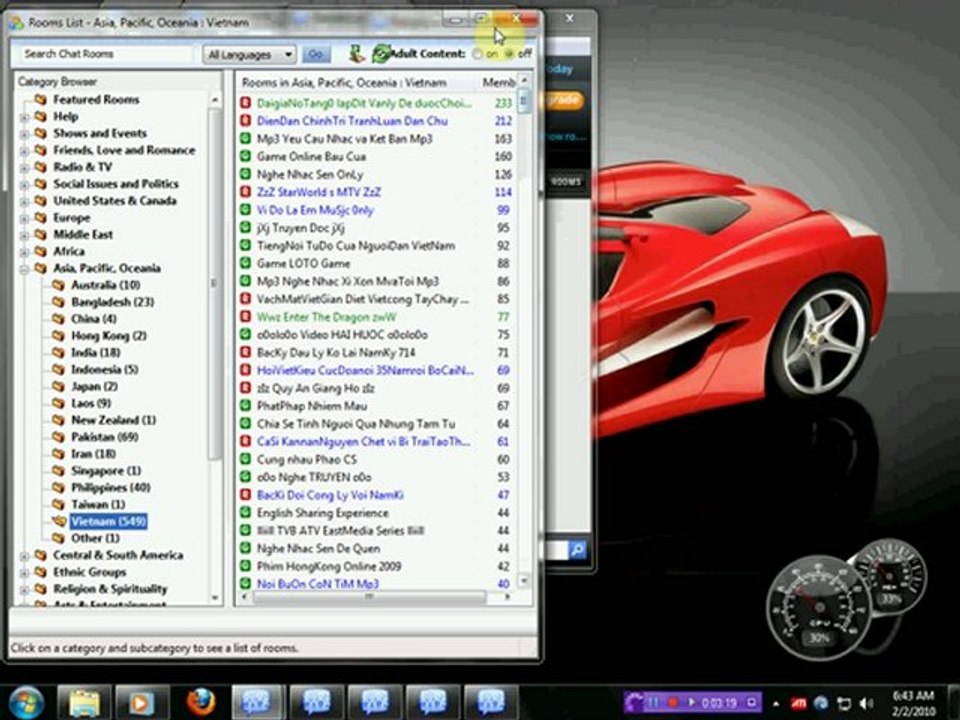Select Social Issues and Politics category
Screen dimensions: 960x720
(116, 183)
